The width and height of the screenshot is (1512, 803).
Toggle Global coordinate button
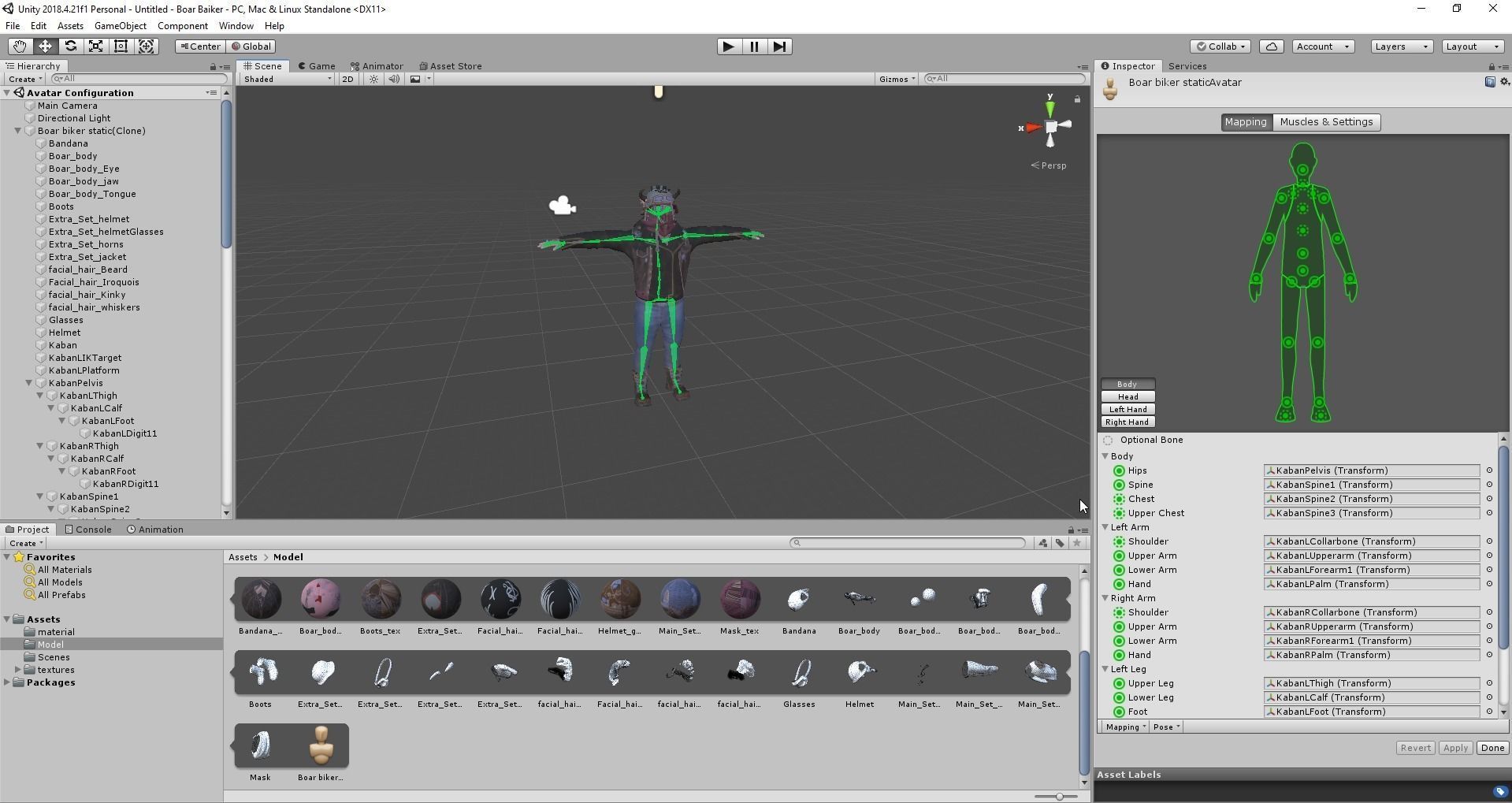click(x=251, y=46)
